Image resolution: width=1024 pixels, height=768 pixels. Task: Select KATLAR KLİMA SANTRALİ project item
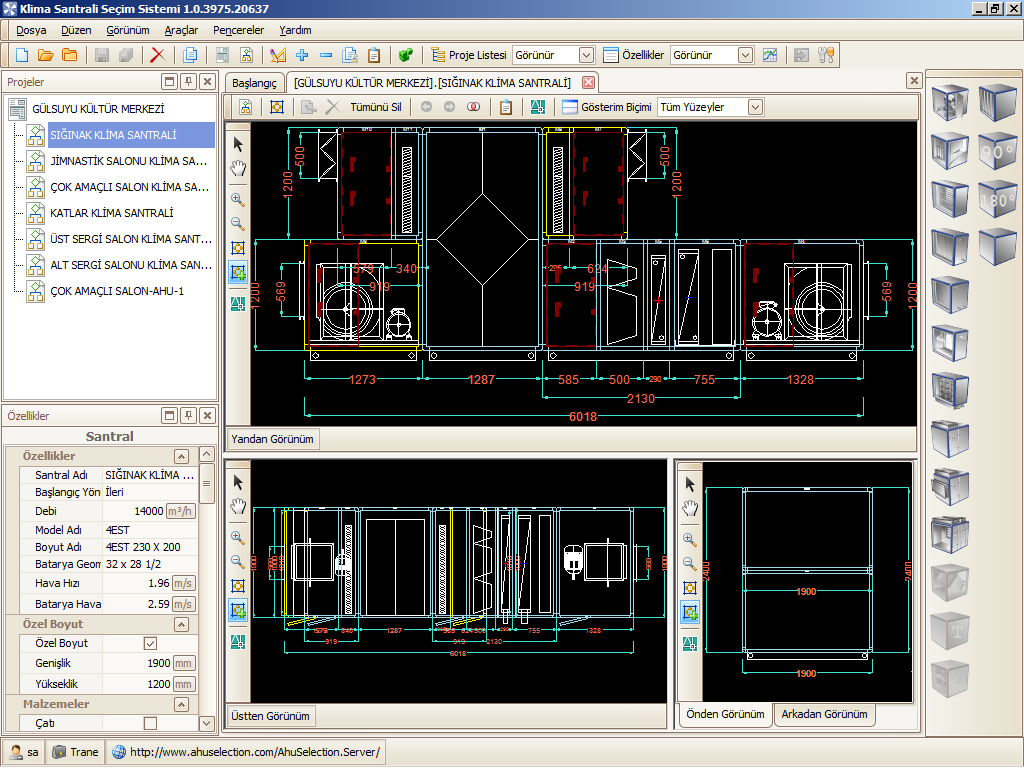coord(112,213)
